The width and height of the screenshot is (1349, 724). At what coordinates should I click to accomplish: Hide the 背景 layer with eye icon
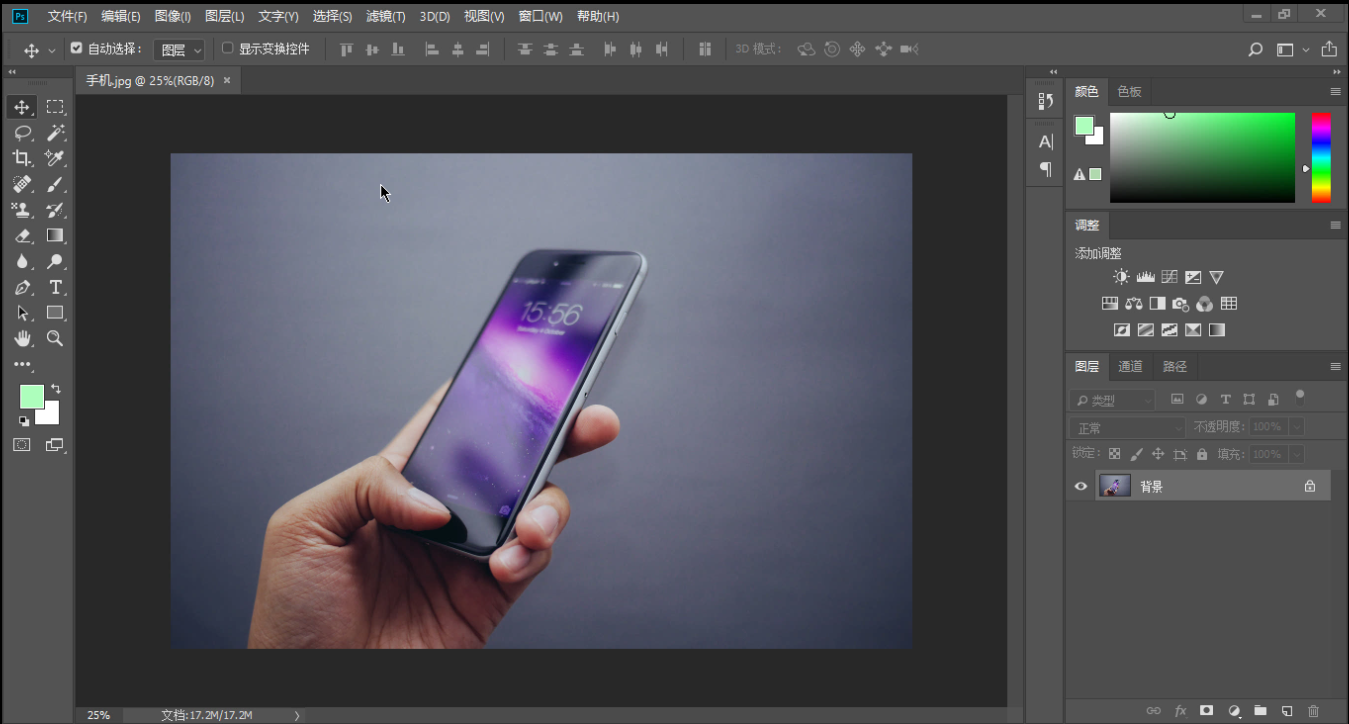tap(1080, 487)
